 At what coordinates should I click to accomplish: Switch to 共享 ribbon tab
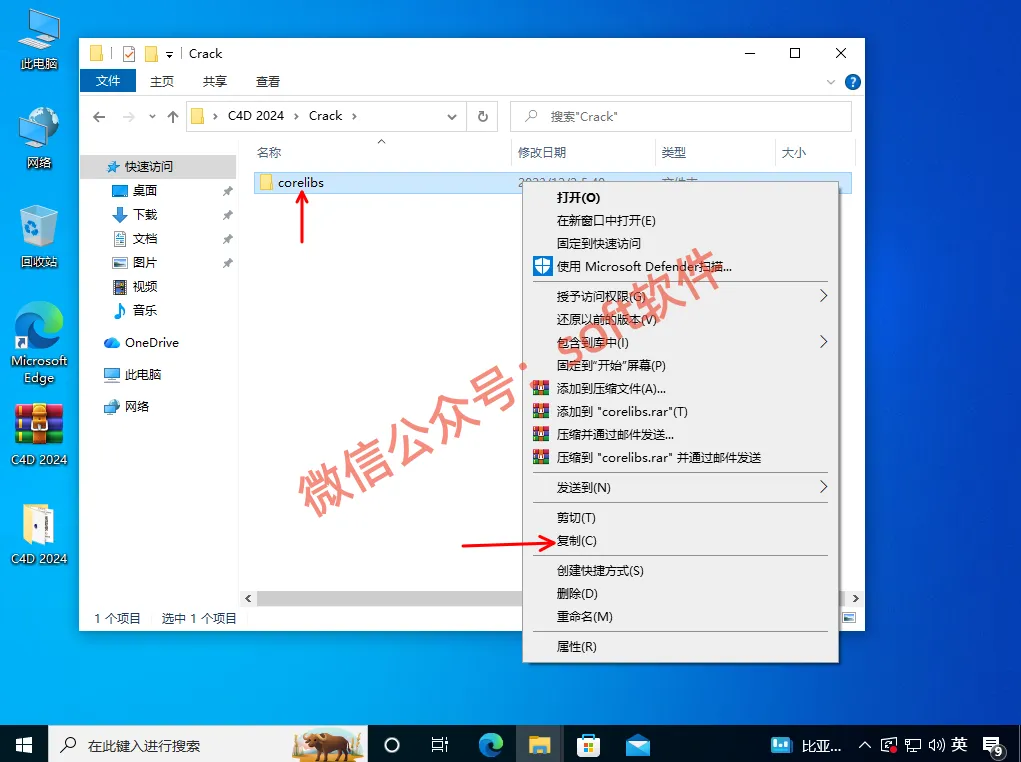coord(214,81)
